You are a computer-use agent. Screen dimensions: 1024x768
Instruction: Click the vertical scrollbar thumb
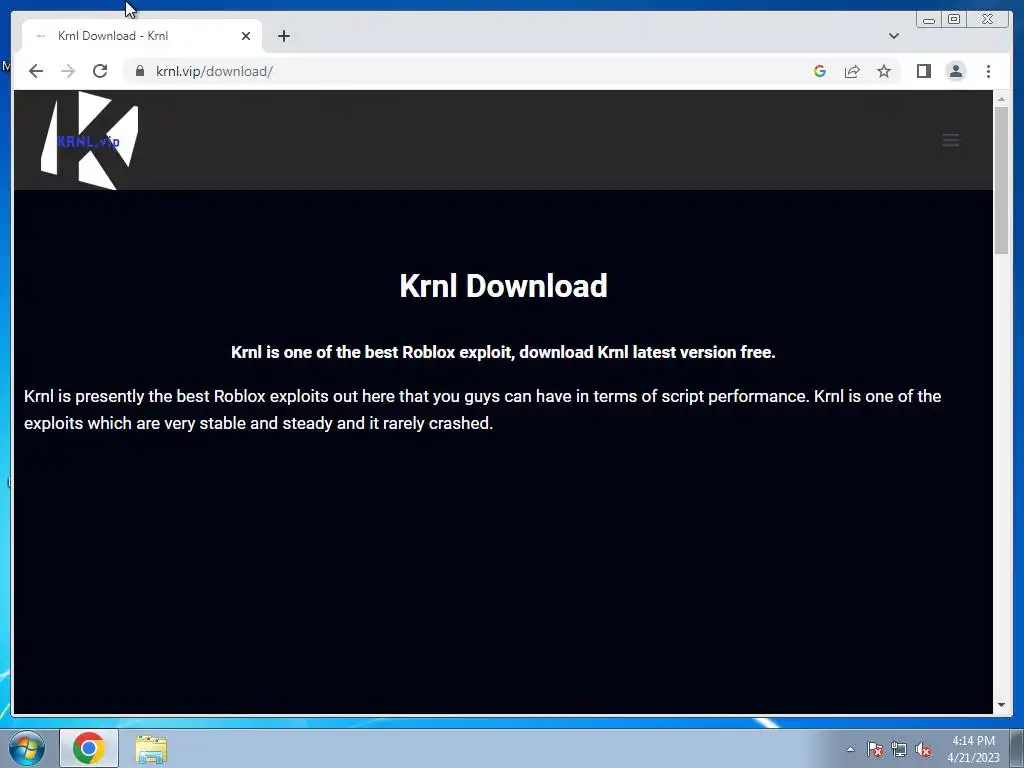click(1001, 180)
